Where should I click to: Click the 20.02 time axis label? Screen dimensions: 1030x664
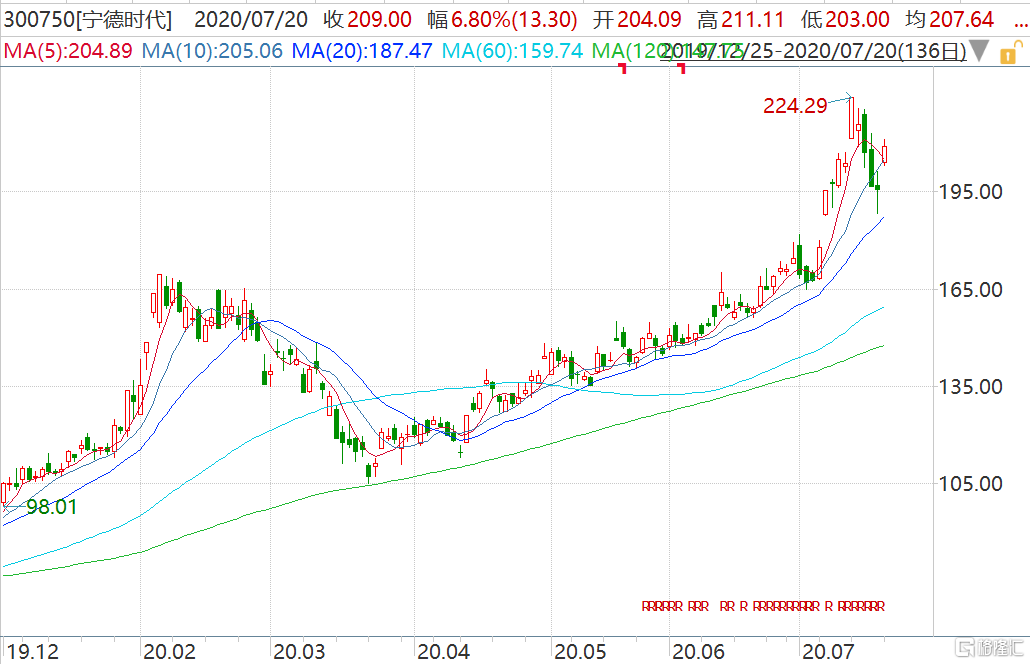tap(169, 652)
